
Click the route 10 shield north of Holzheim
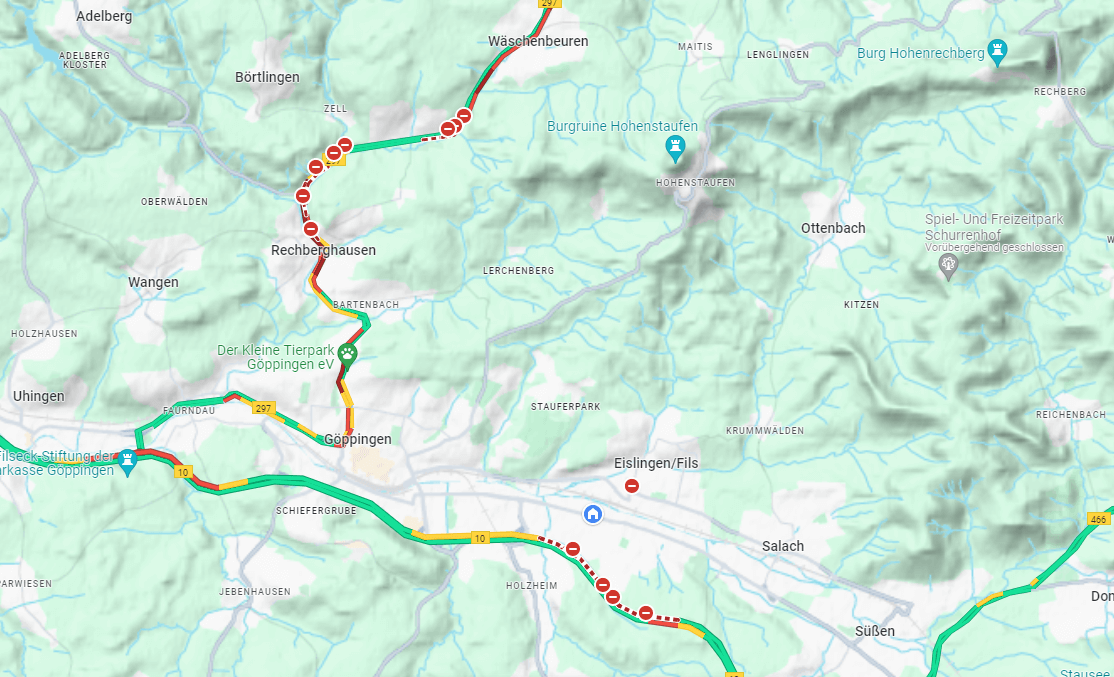480,538
